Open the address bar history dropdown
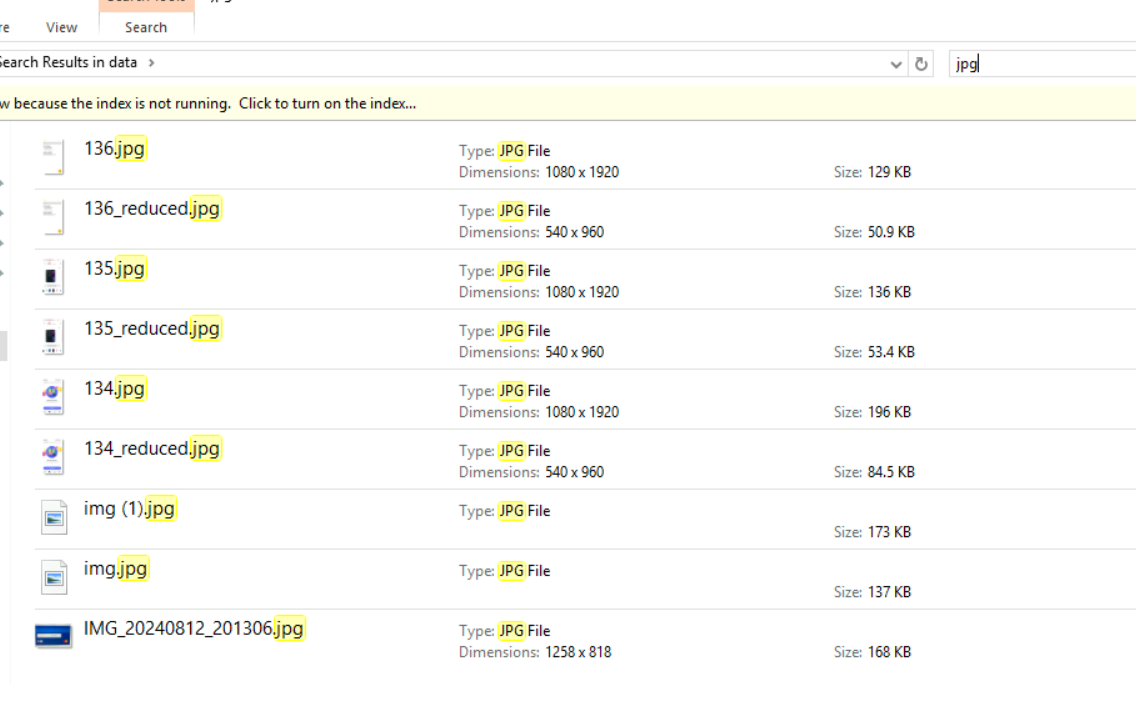Image resolution: width=1136 pixels, height=707 pixels. [x=896, y=64]
